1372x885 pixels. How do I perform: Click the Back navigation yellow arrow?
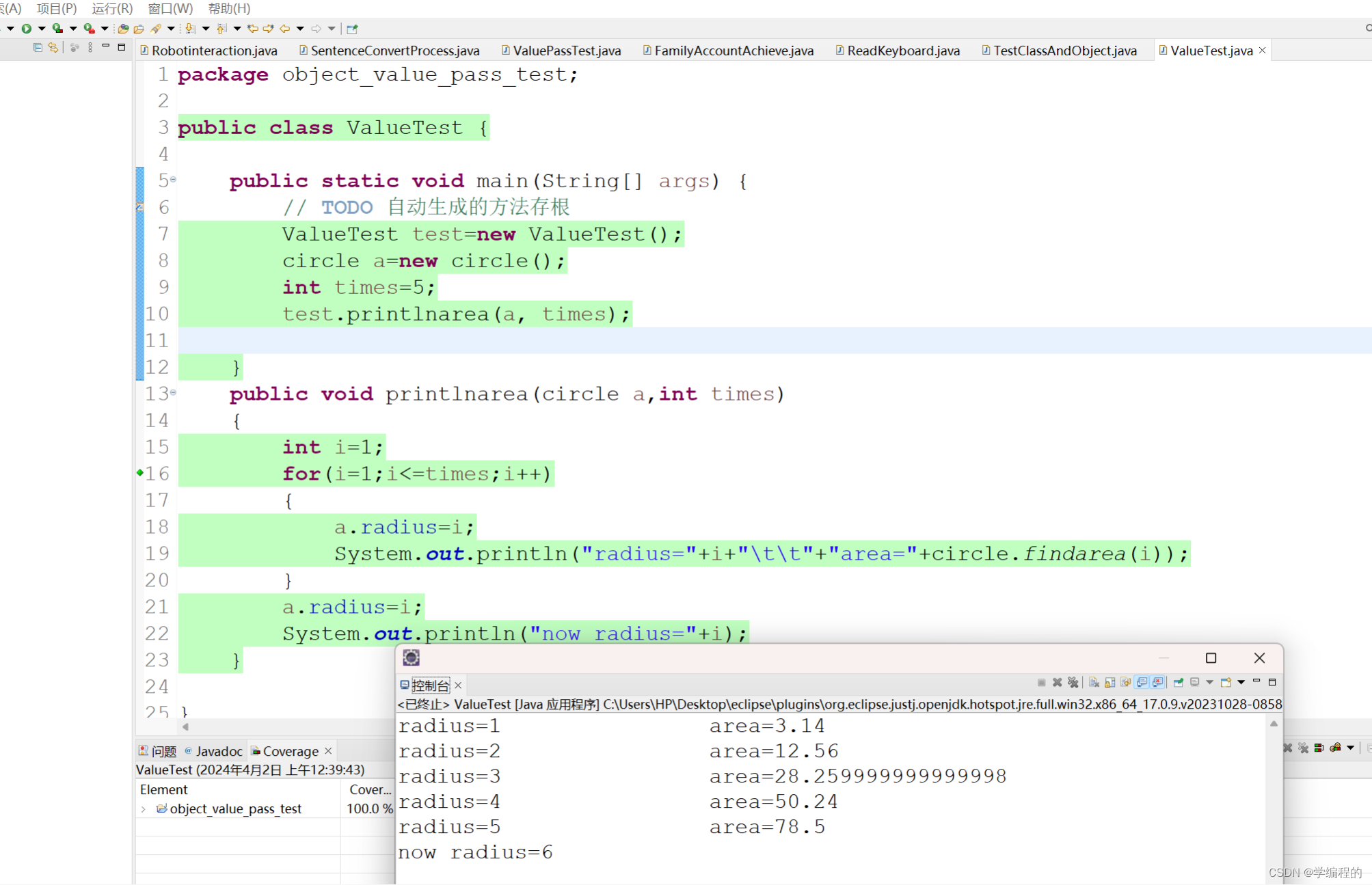click(284, 29)
